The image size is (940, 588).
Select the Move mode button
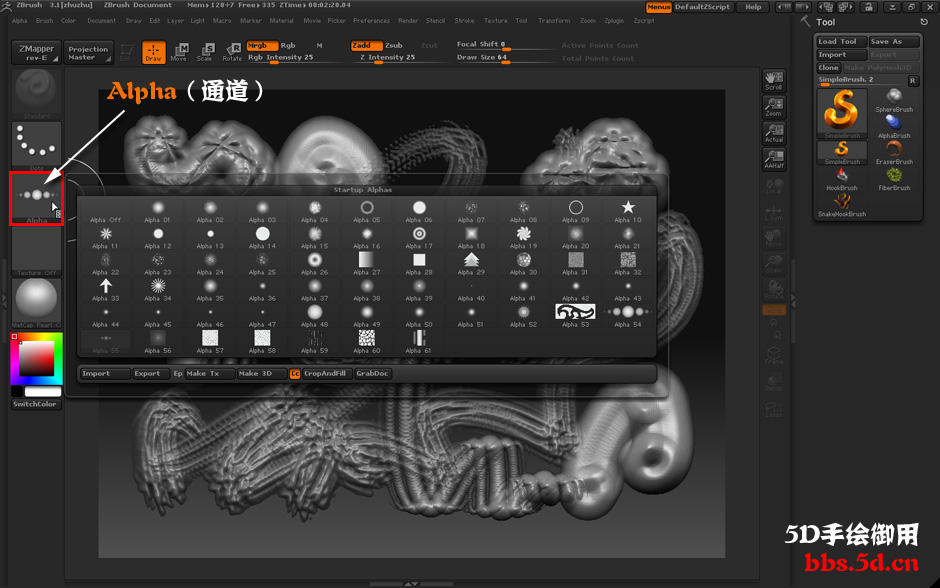coord(179,52)
